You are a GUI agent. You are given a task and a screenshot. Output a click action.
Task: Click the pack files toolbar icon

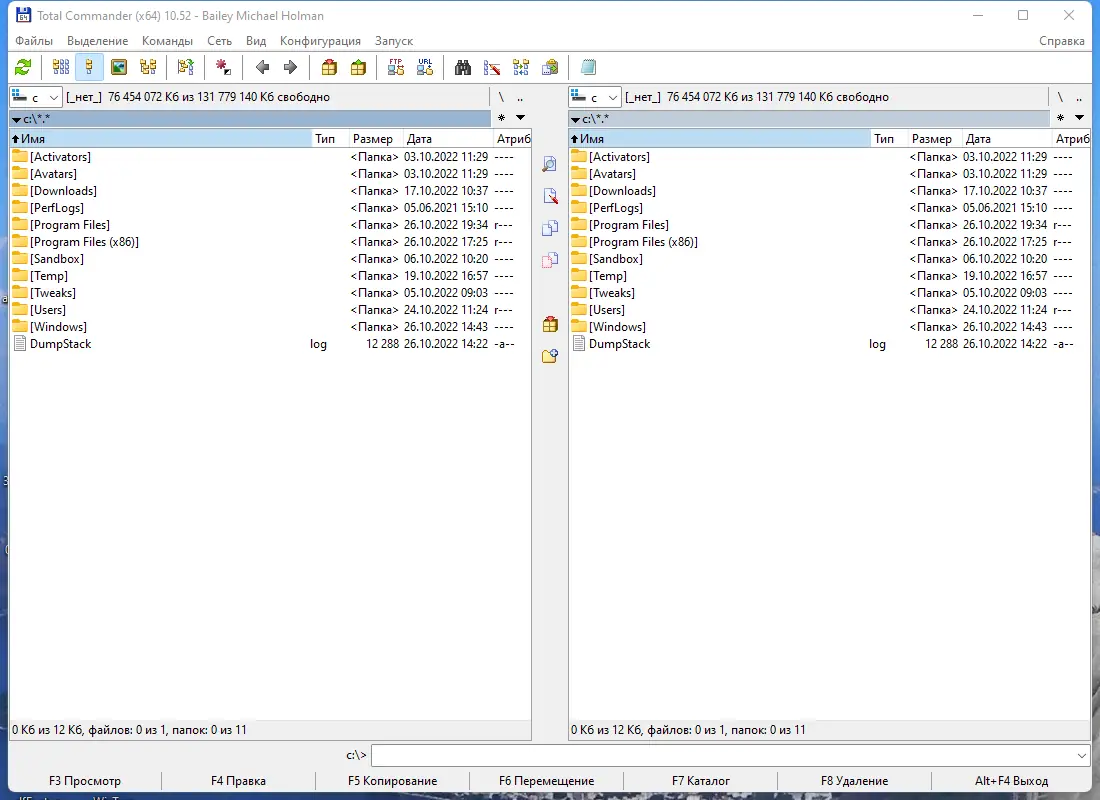pos(329,67)
